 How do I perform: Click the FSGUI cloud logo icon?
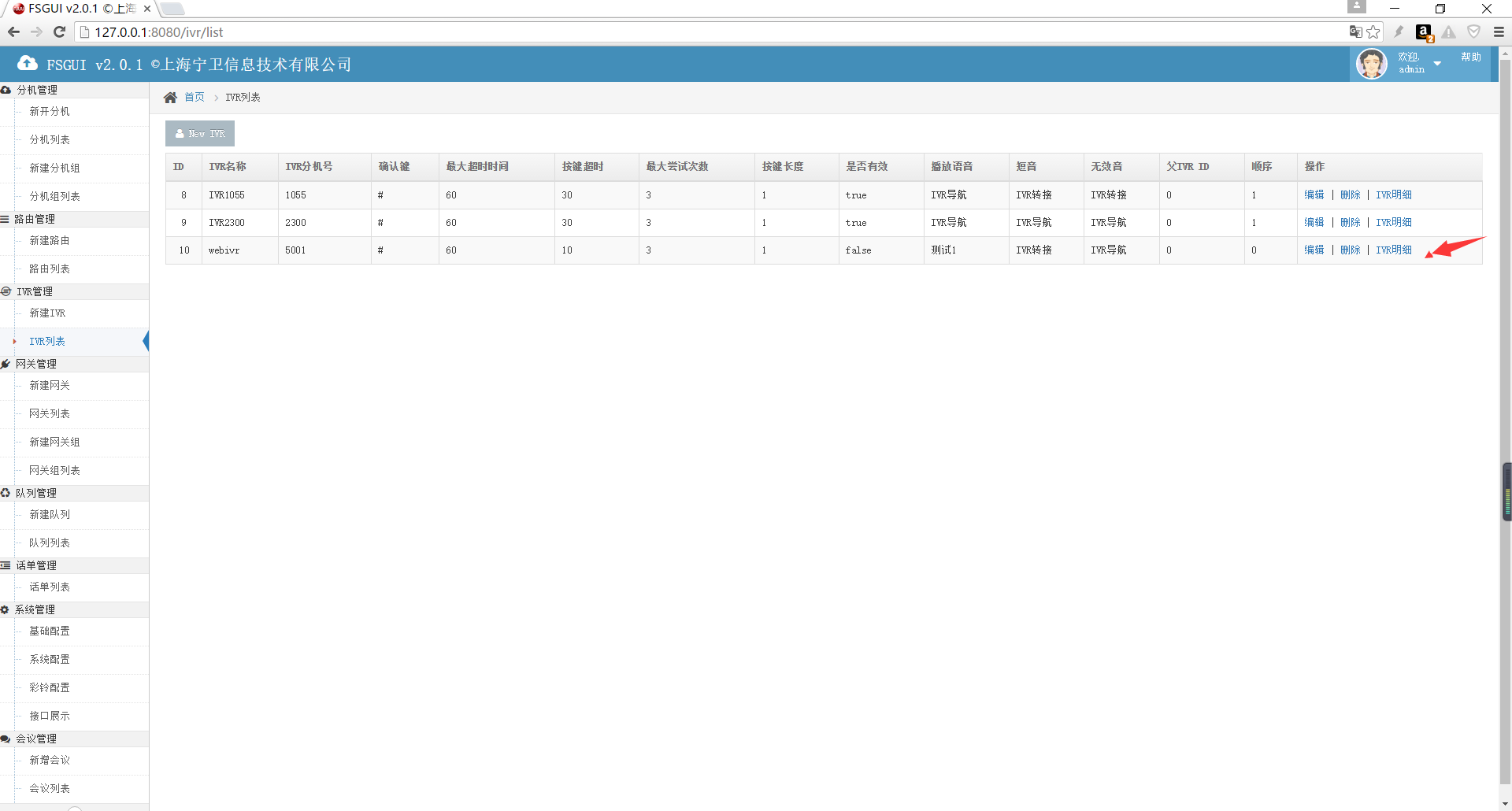(x=28, y=64)
